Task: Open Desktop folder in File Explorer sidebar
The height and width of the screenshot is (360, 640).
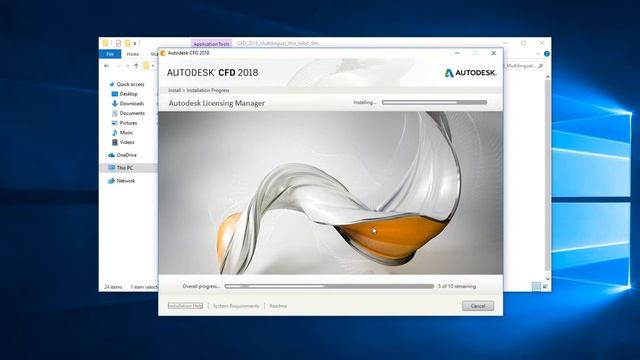Action: click(x=128, y=94)
